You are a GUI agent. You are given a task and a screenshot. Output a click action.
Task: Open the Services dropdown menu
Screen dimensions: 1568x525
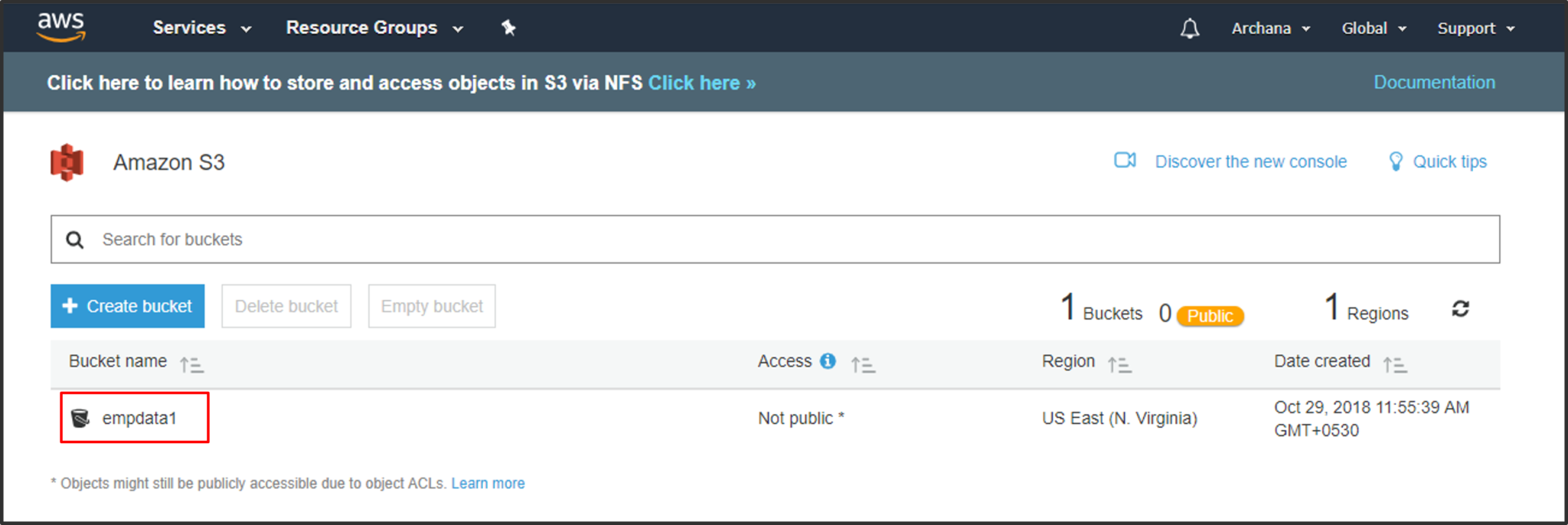point(202,28)
